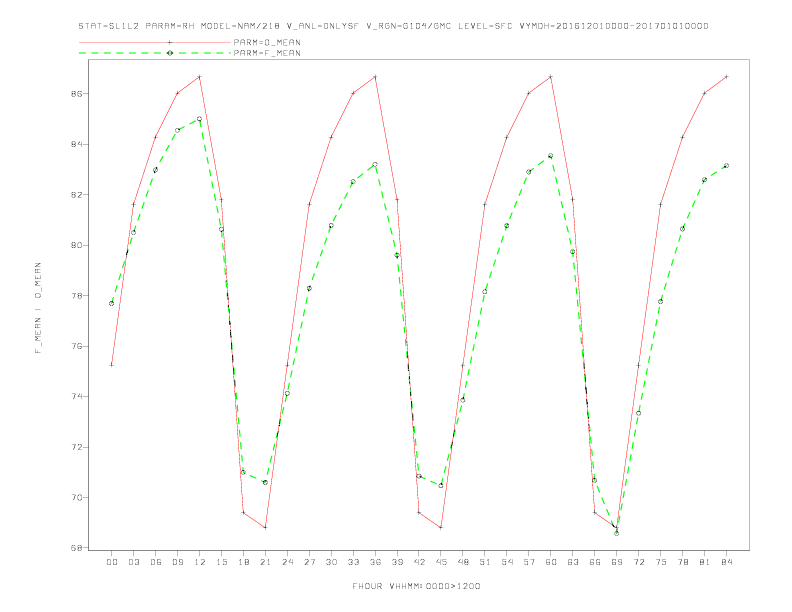Image resolution: width=792 pixels, height=612 pixels.
Task: Click x-axis tick label 48
Action: (x=463, y=562)
